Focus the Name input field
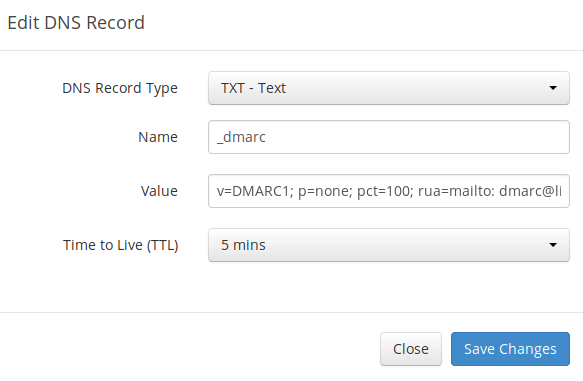 (x=389, y=137)
